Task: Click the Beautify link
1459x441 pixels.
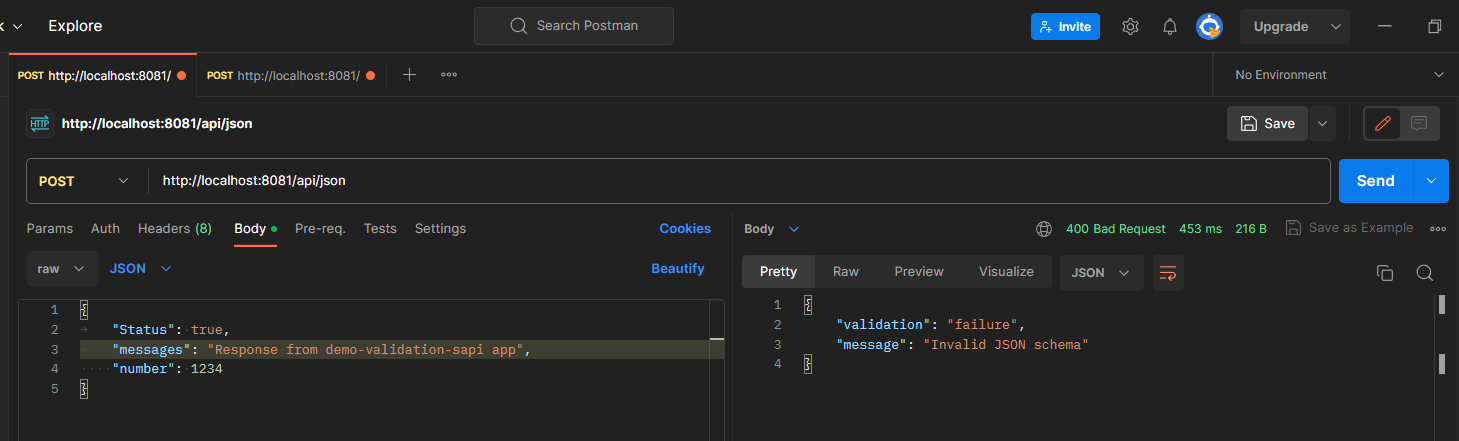Action: [x=677, y=269]
